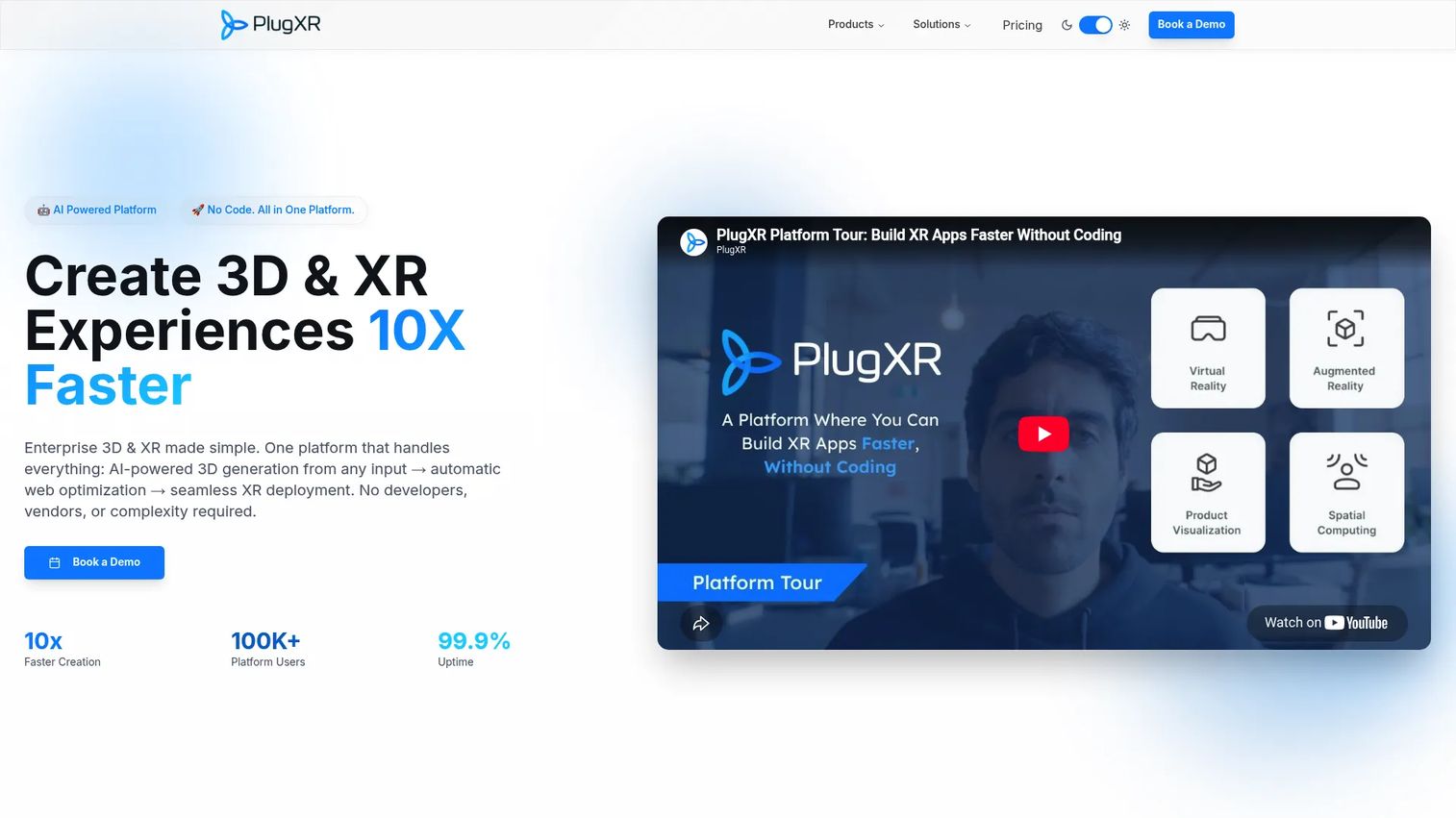Click the PlugXR logo in the header
Image resolution: width=1456 pixels, height=818 pixels.
pyautogui.click(x=270, y=24)
